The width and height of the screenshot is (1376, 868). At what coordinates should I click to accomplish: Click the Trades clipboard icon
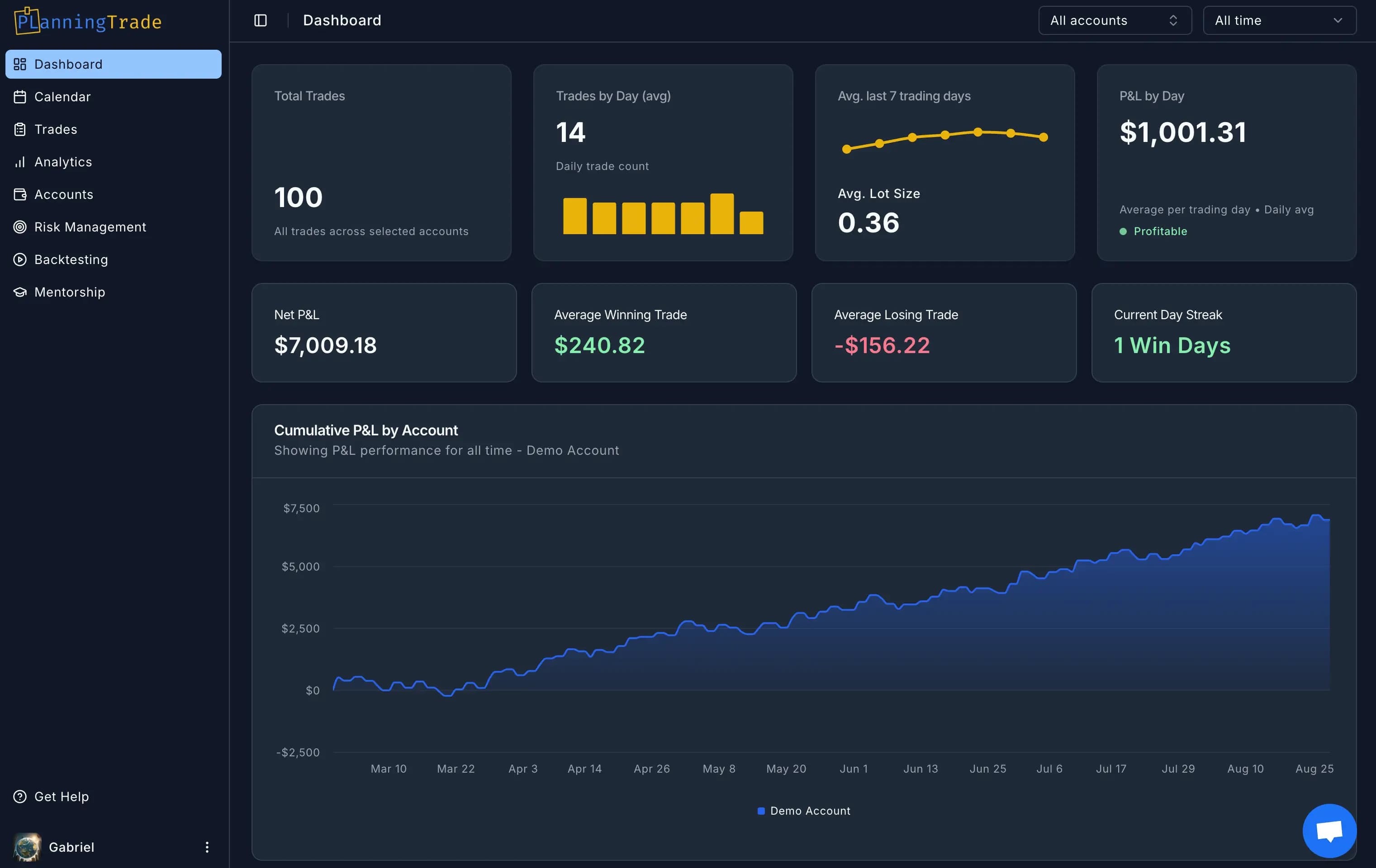(20, 129)
